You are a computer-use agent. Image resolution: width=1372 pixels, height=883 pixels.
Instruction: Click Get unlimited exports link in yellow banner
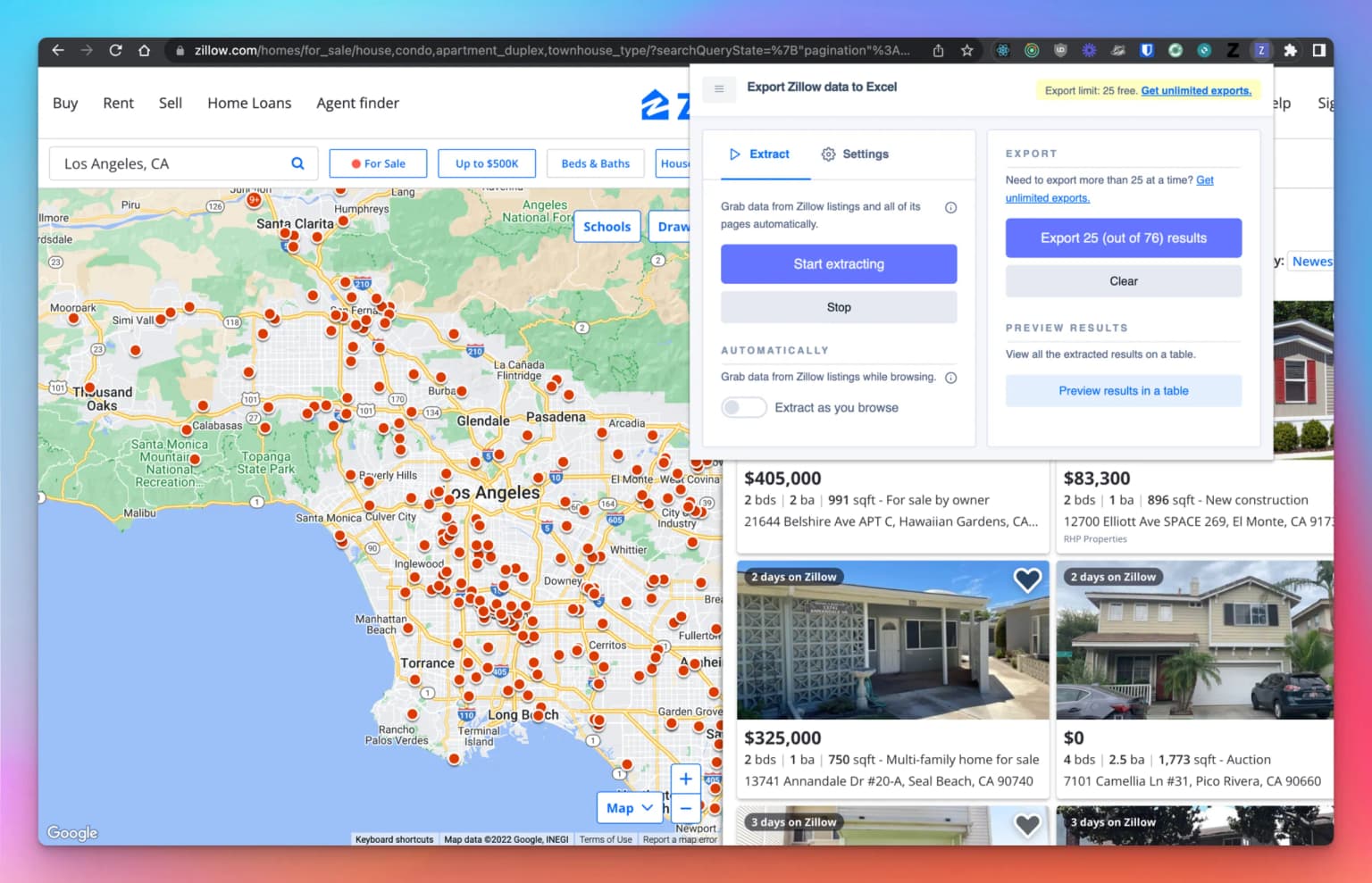1196,90
